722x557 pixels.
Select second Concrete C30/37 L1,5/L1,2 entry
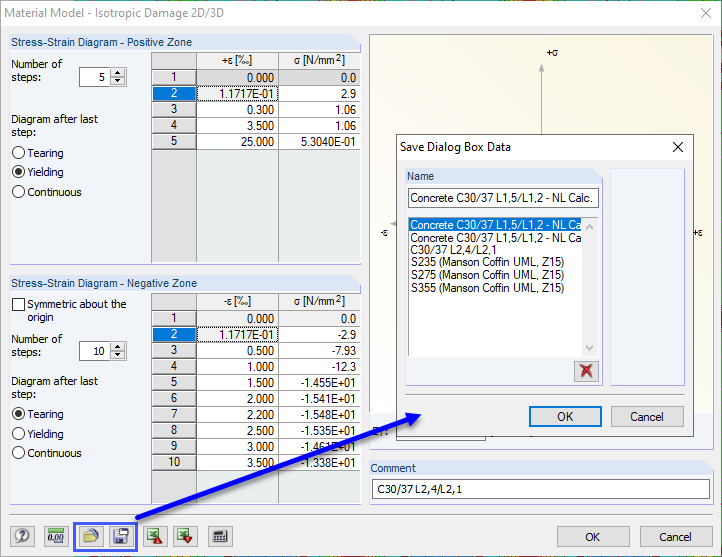point(495,238)
